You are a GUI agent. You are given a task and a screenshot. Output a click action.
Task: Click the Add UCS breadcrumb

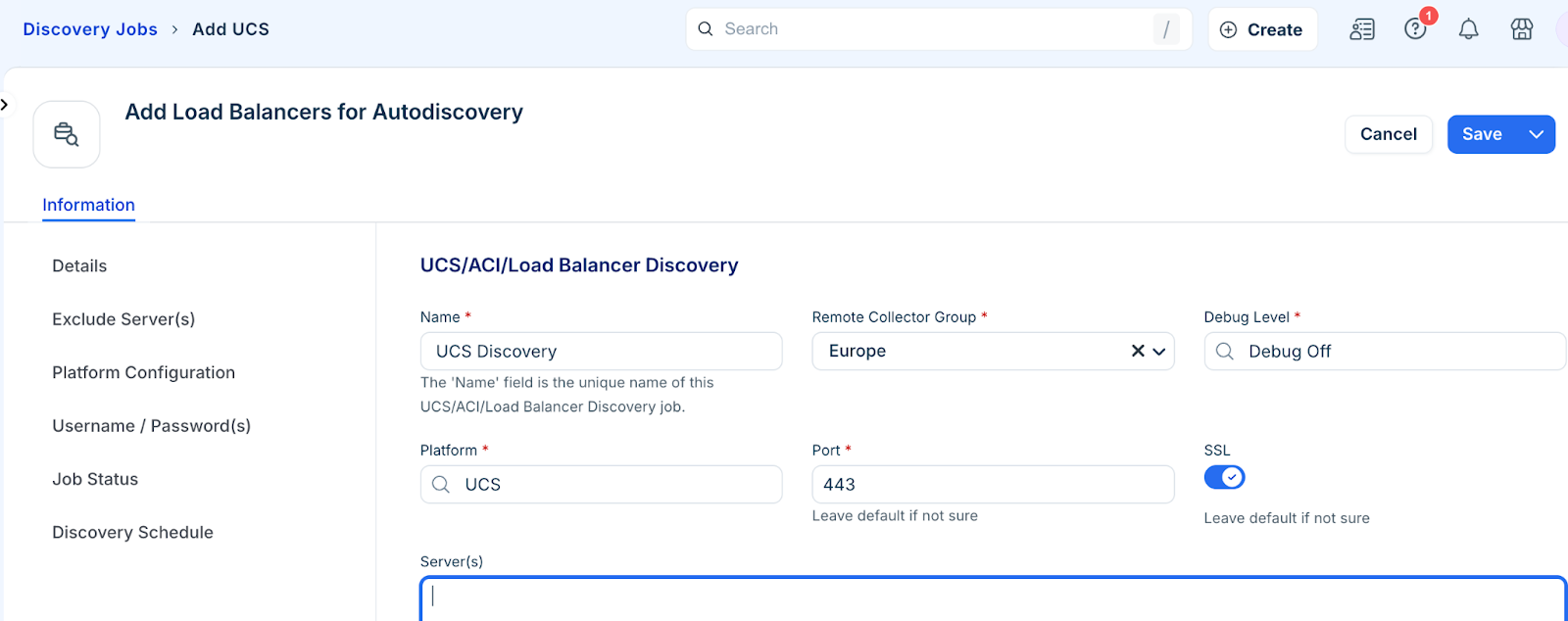tap(230, 29)
